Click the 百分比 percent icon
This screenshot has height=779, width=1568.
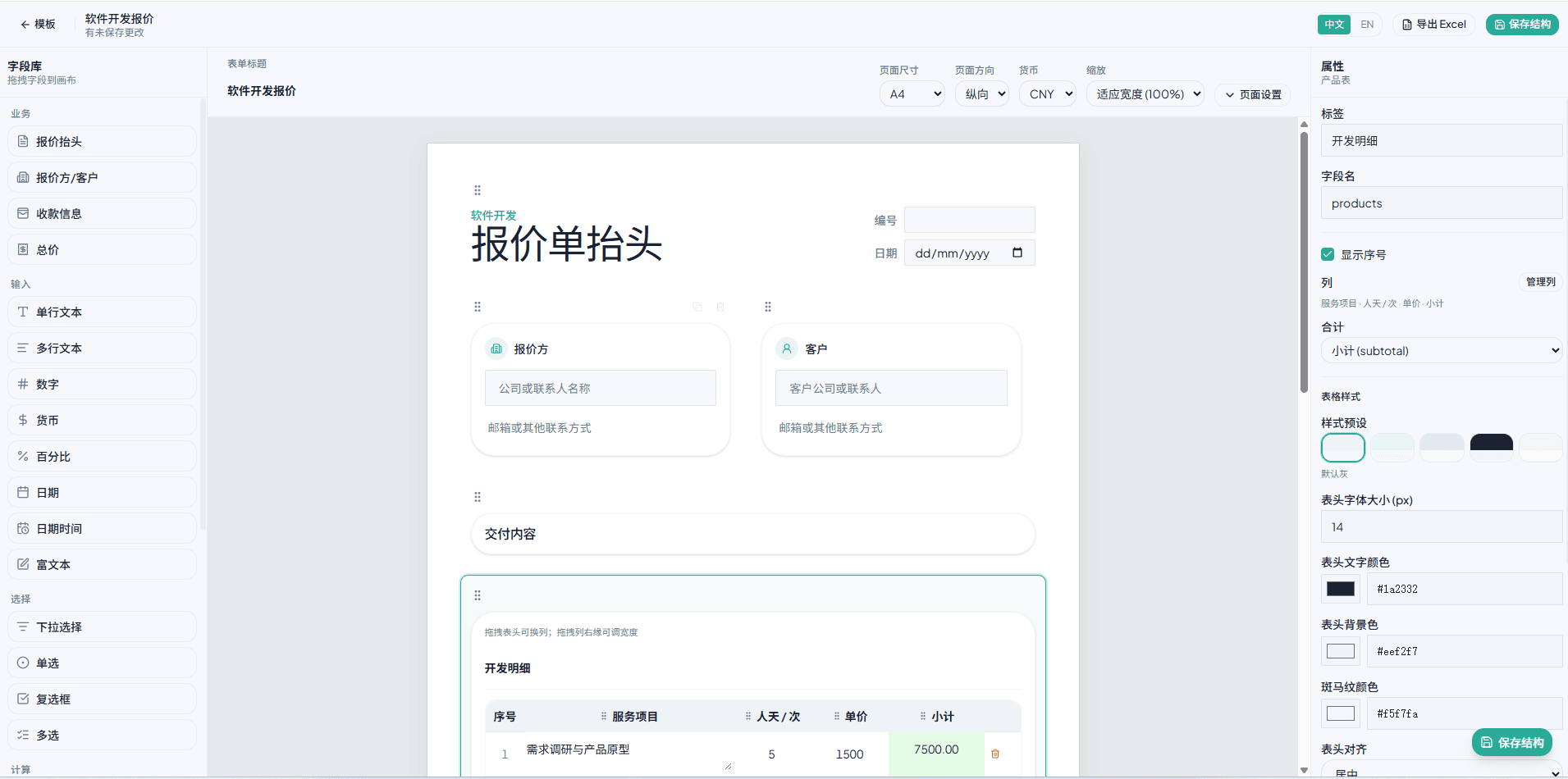[23, 456]
